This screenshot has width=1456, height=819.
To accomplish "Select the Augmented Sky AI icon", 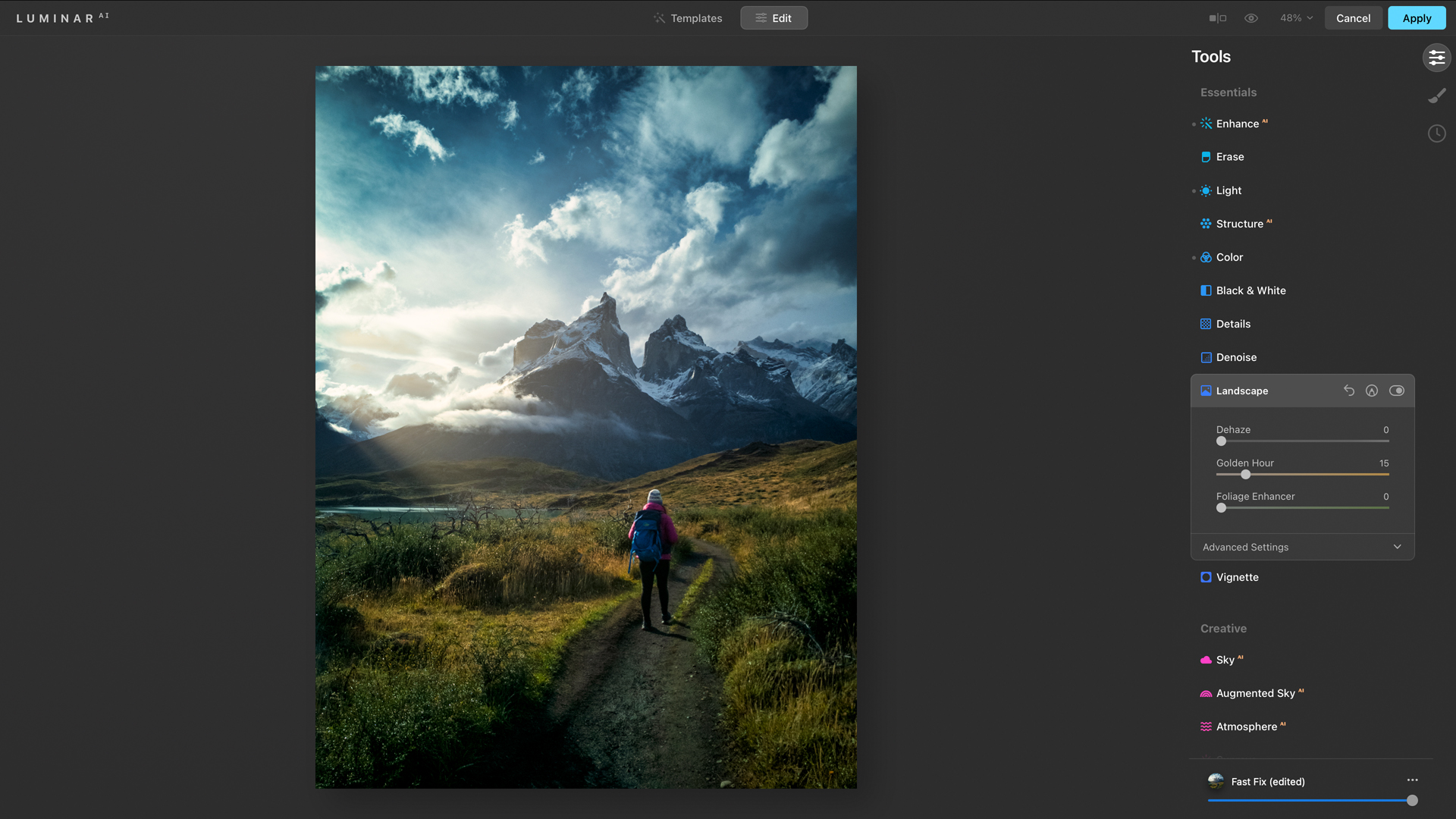I will coord(1206,693).
